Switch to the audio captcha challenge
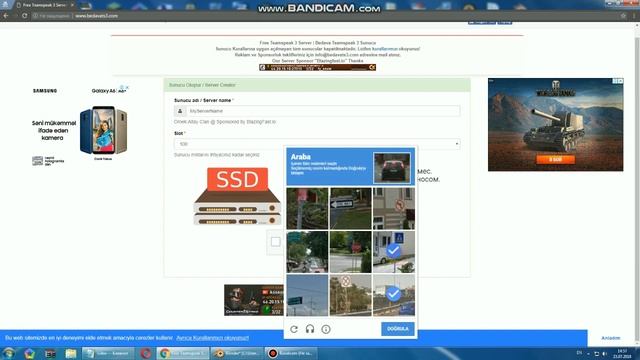This screenshot has height=360, width=640. tap(310, 329)
